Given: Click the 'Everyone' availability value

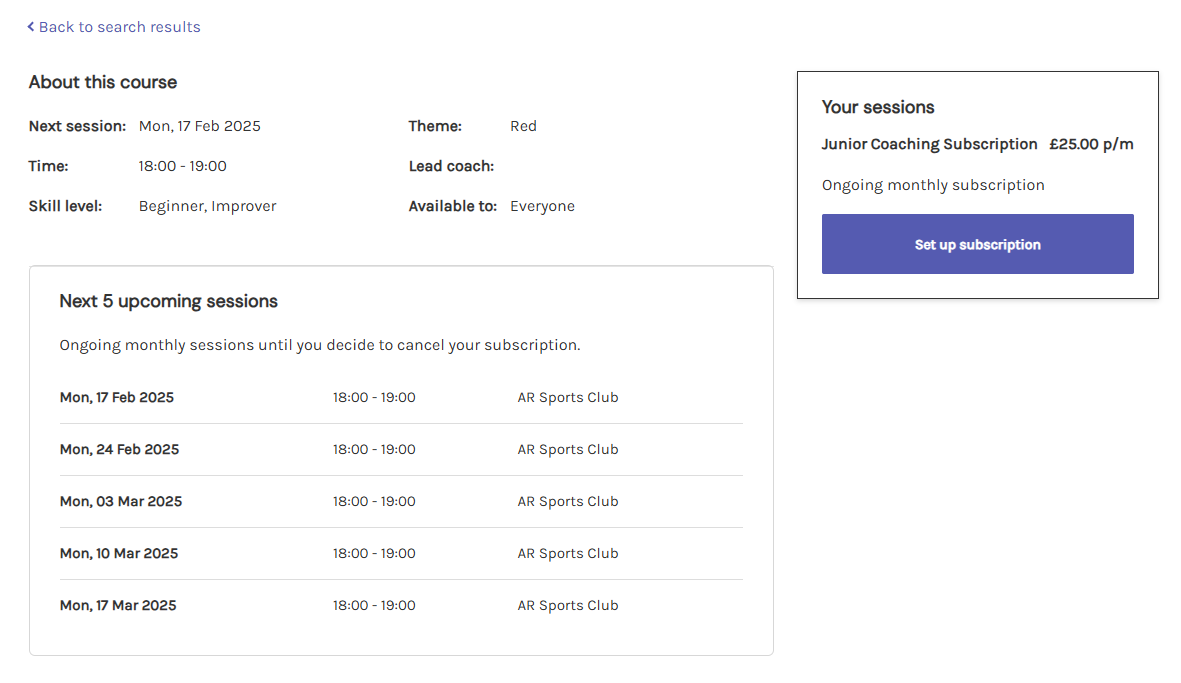Looking at the screenshot, I should 542,206.
